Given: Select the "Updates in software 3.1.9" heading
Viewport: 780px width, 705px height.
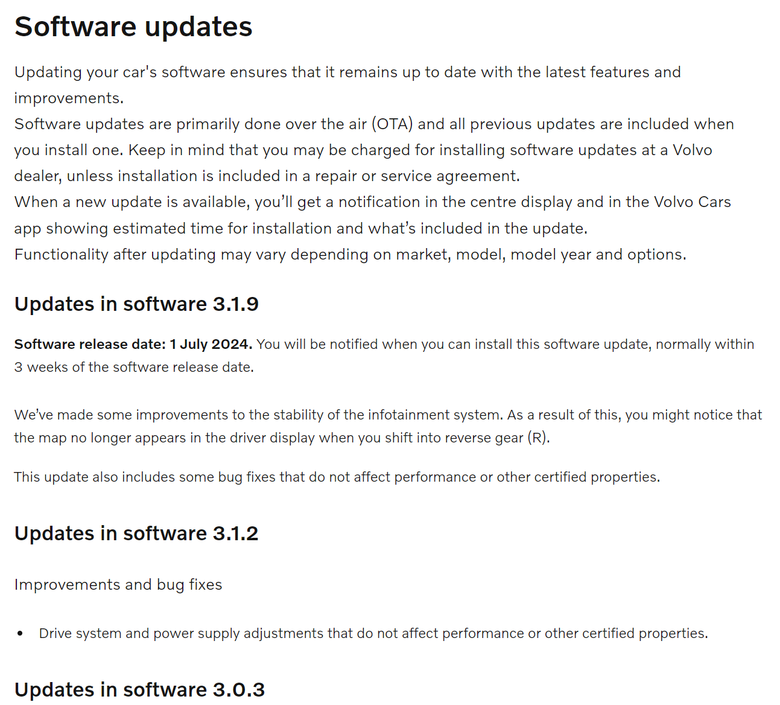Looking at the screenshot, I should point(136,304).
